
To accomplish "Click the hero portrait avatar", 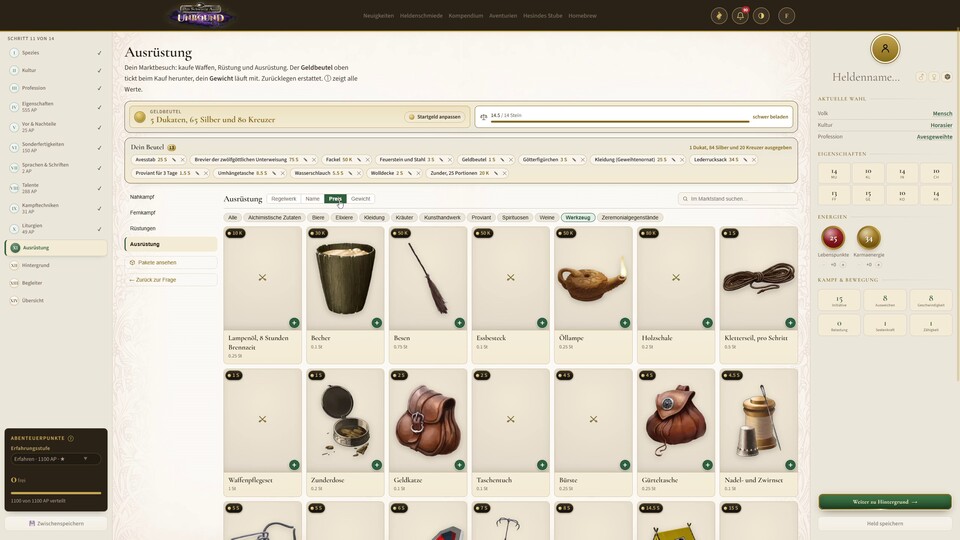I will pos(885,48).
